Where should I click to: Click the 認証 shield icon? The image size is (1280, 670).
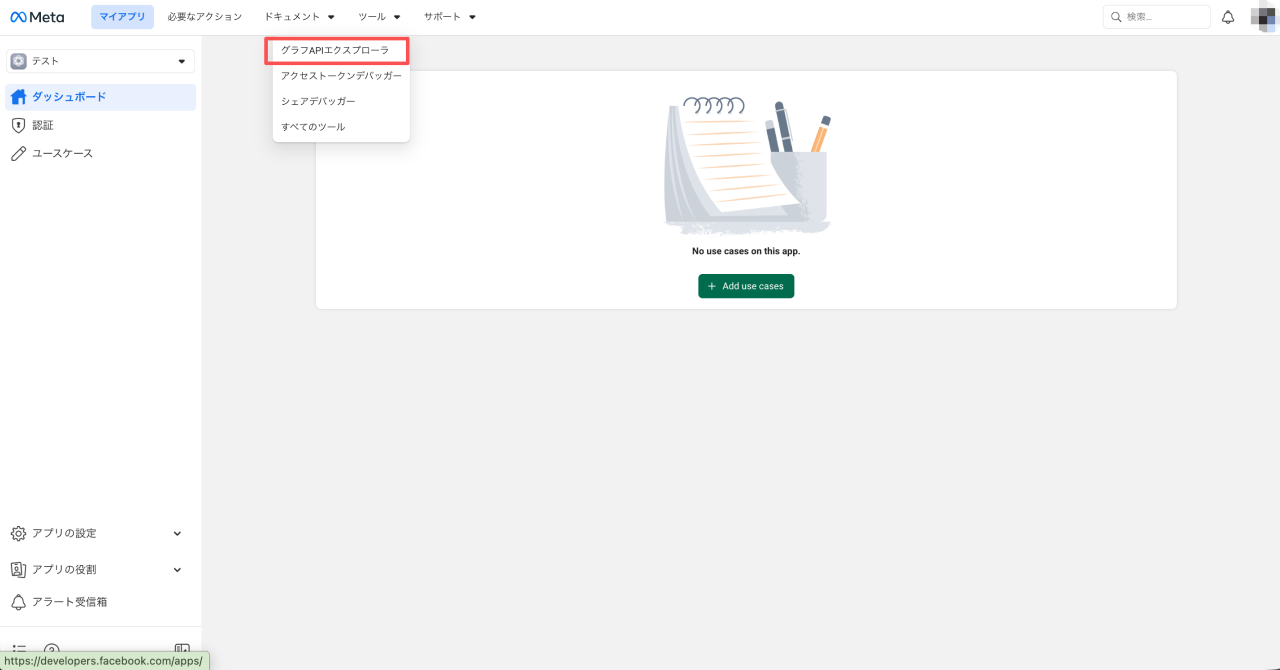coord(18,125)
